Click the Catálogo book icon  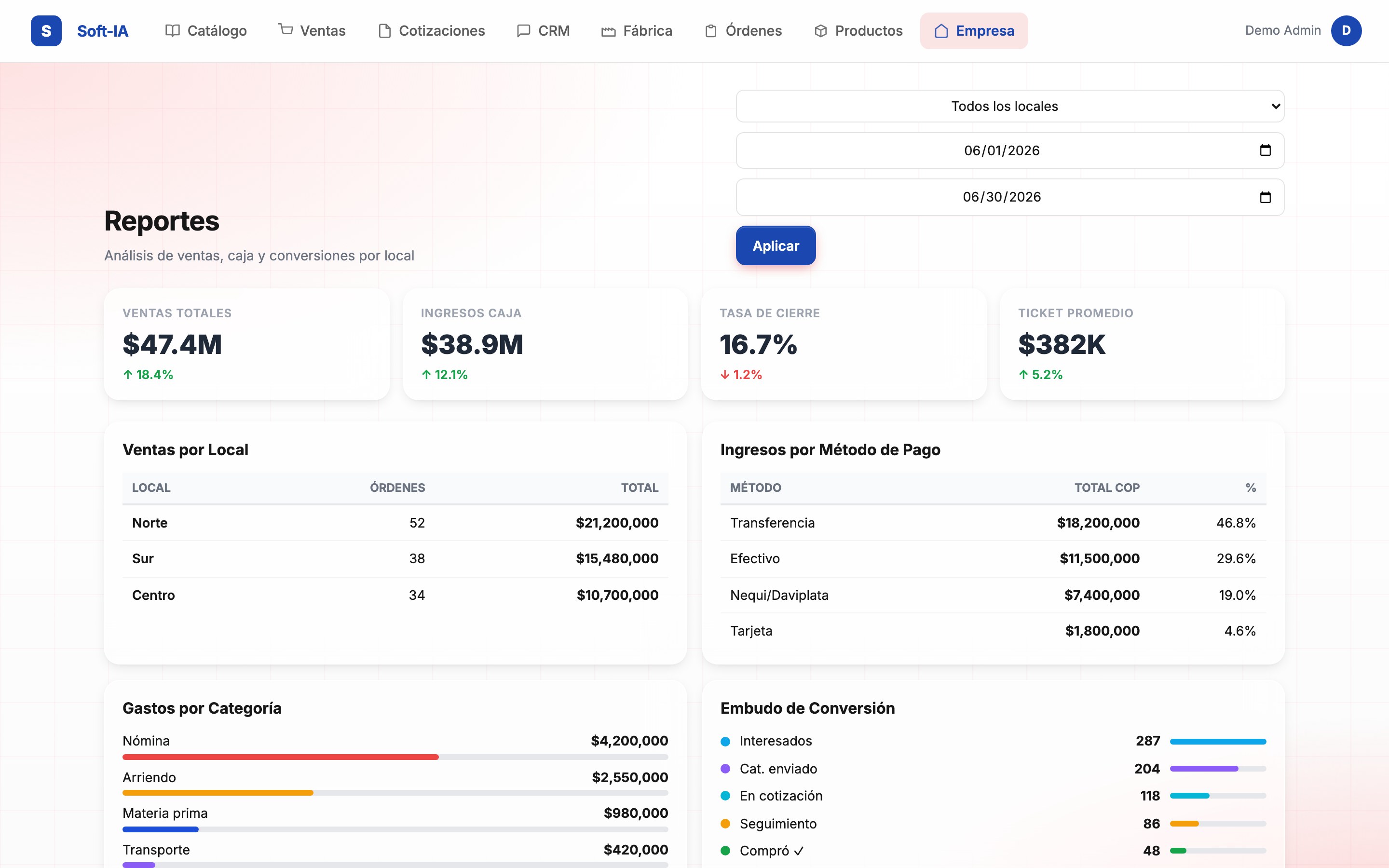[173, 31]
